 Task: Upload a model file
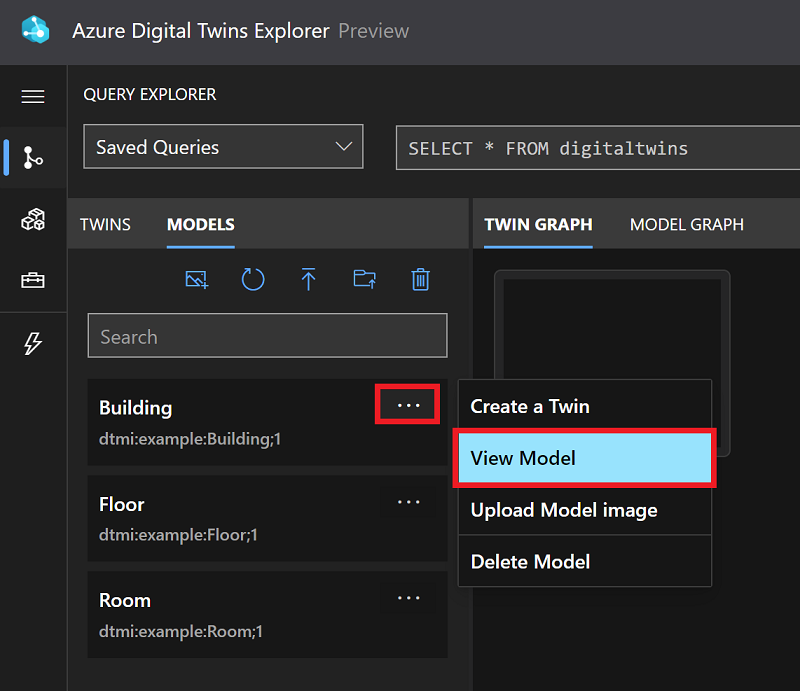click(308, 280)
